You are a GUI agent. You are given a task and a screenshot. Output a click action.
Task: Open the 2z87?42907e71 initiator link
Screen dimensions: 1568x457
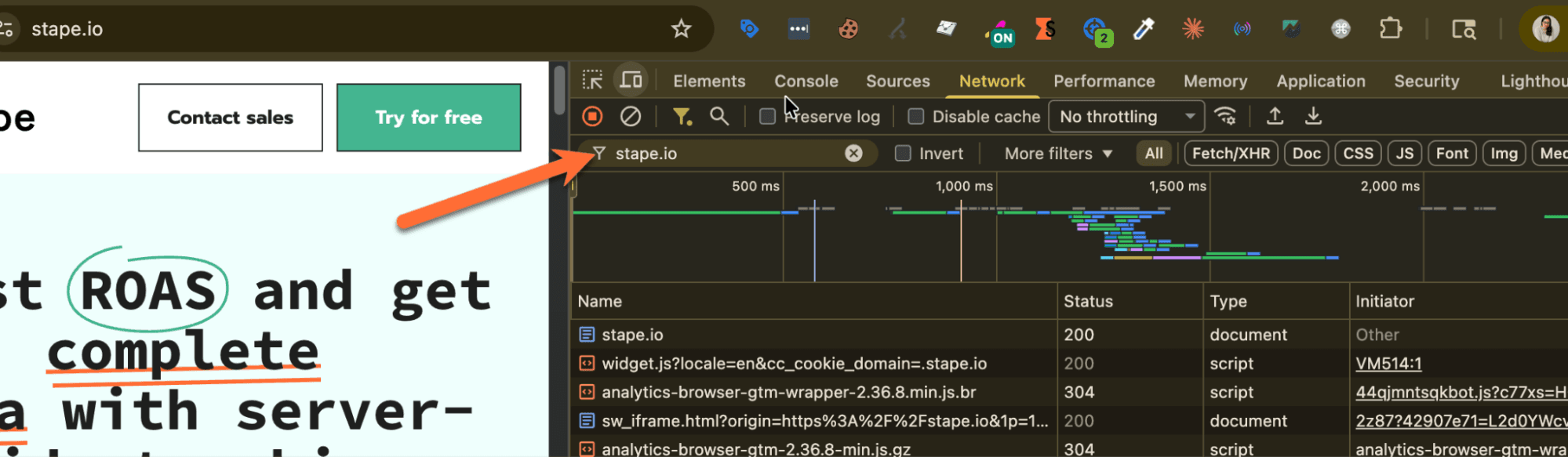[1461, 421]
